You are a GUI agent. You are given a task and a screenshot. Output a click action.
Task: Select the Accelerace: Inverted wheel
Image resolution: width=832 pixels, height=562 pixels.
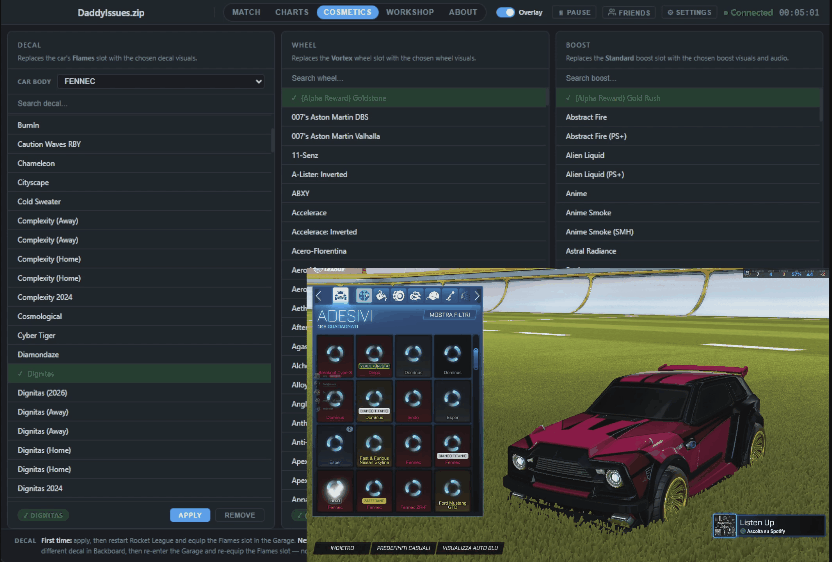[x=415, y=232]
